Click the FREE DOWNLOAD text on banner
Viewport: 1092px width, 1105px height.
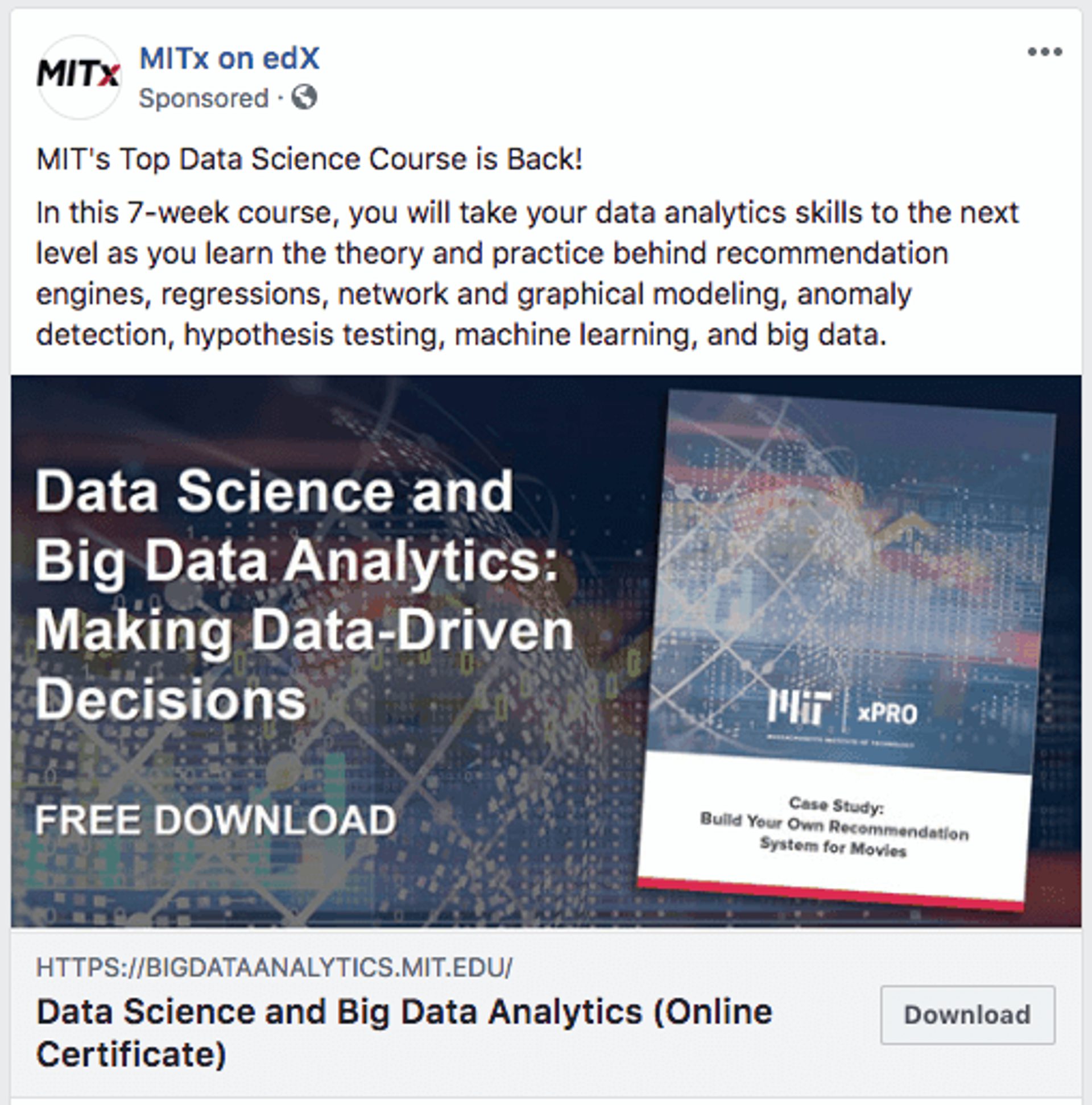click(x=216, y=820)
